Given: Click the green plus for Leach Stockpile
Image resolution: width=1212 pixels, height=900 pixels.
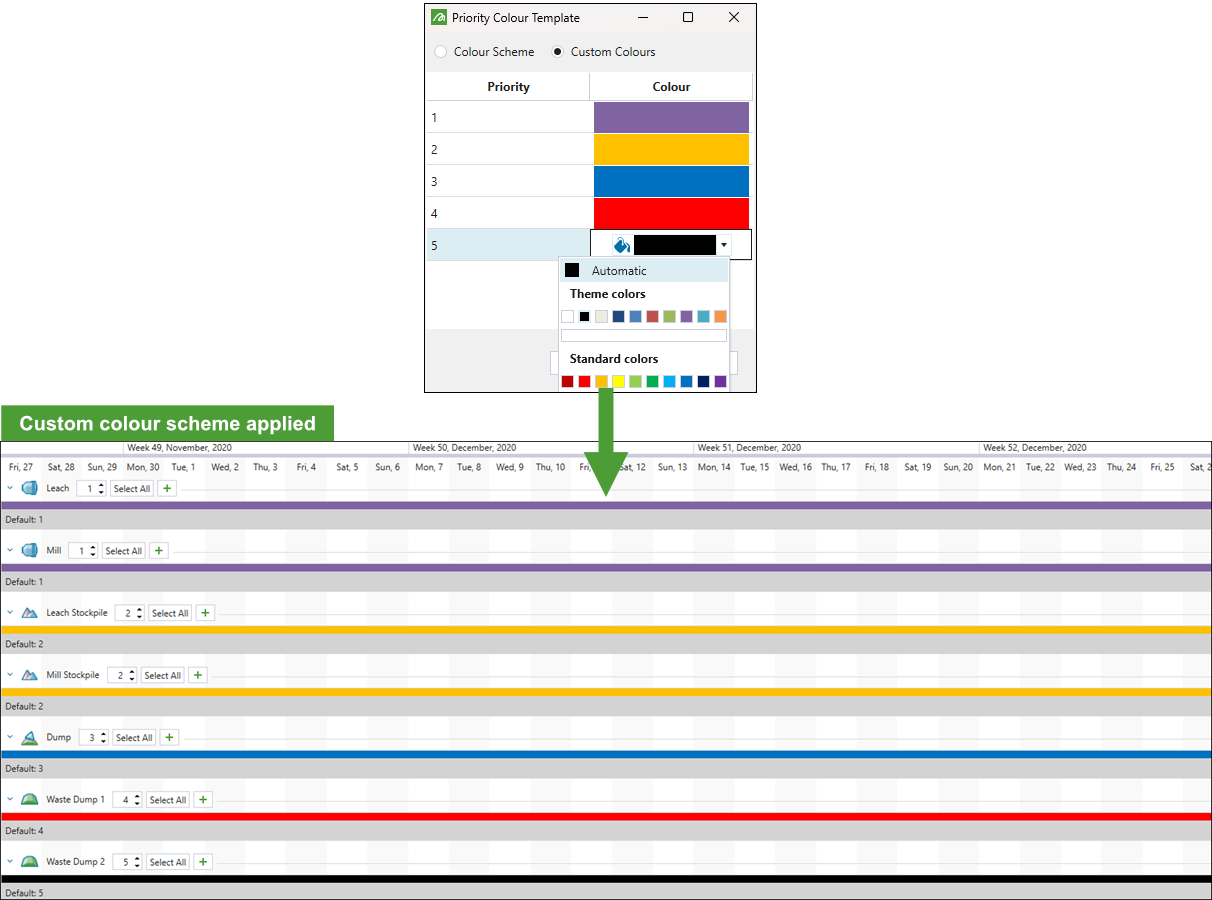Looking at the screenshot, I should [x=205, y=613].
